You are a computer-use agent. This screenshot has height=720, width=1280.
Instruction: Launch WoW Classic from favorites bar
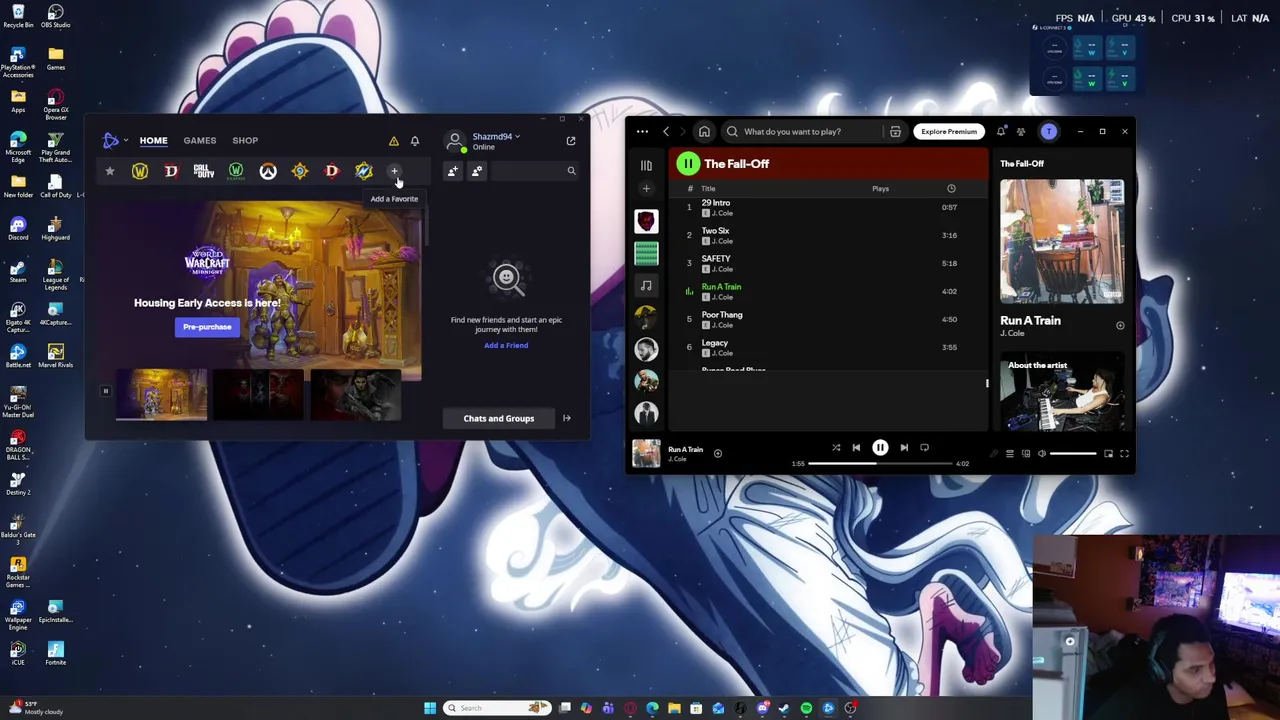pyautogui.click(x=236, y=172)
